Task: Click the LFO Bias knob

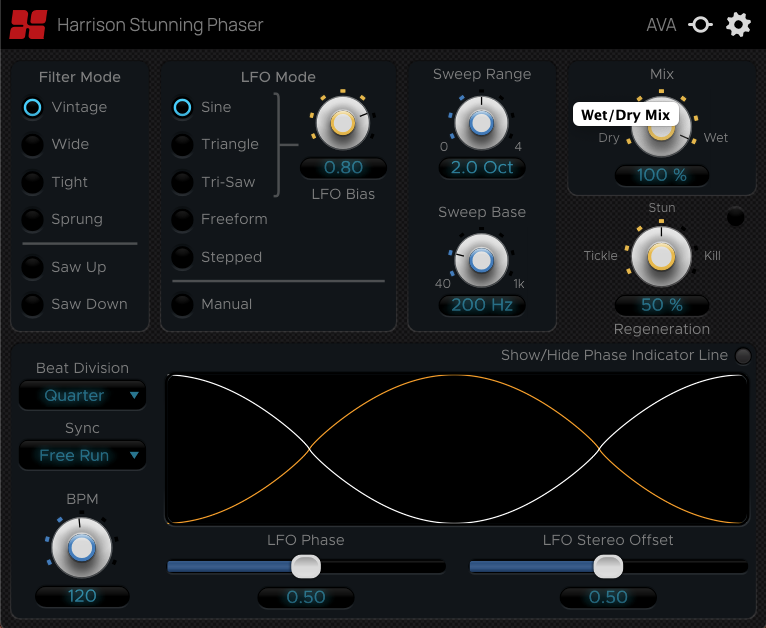Action: point(342,123)
